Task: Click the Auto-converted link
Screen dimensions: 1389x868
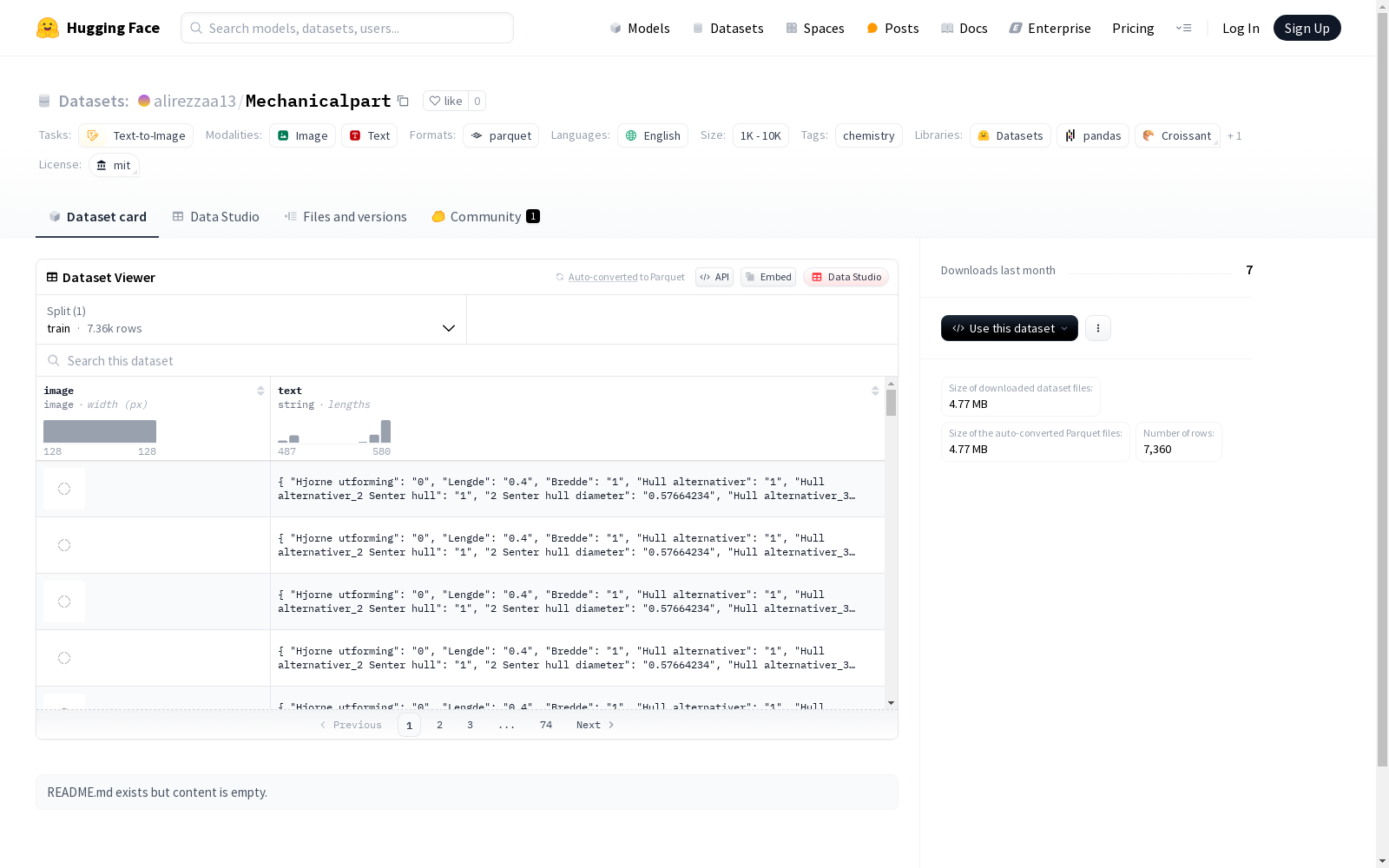Action: tap(602, 277)
